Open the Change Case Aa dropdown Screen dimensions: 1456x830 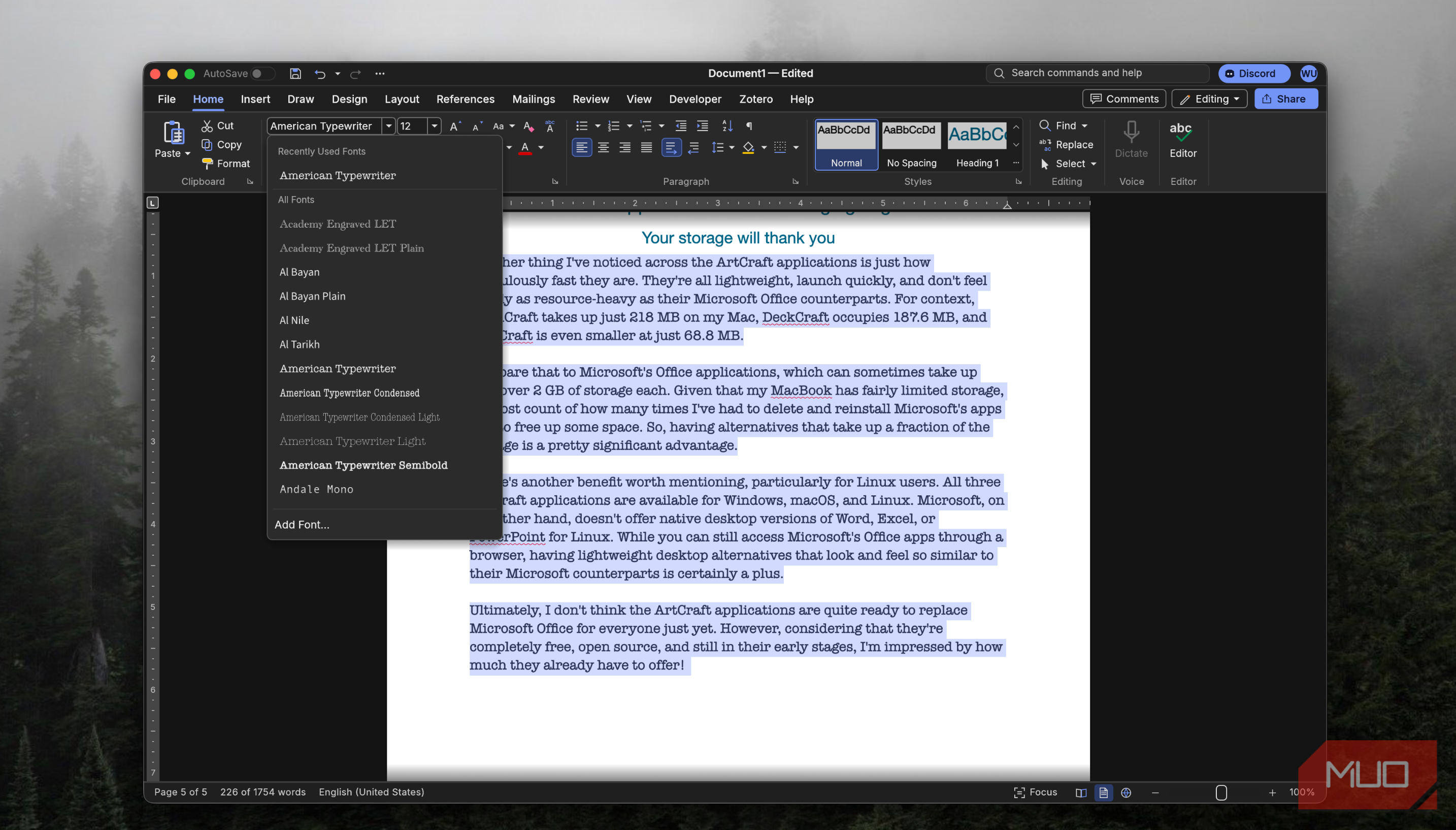(x=503, y=126)
